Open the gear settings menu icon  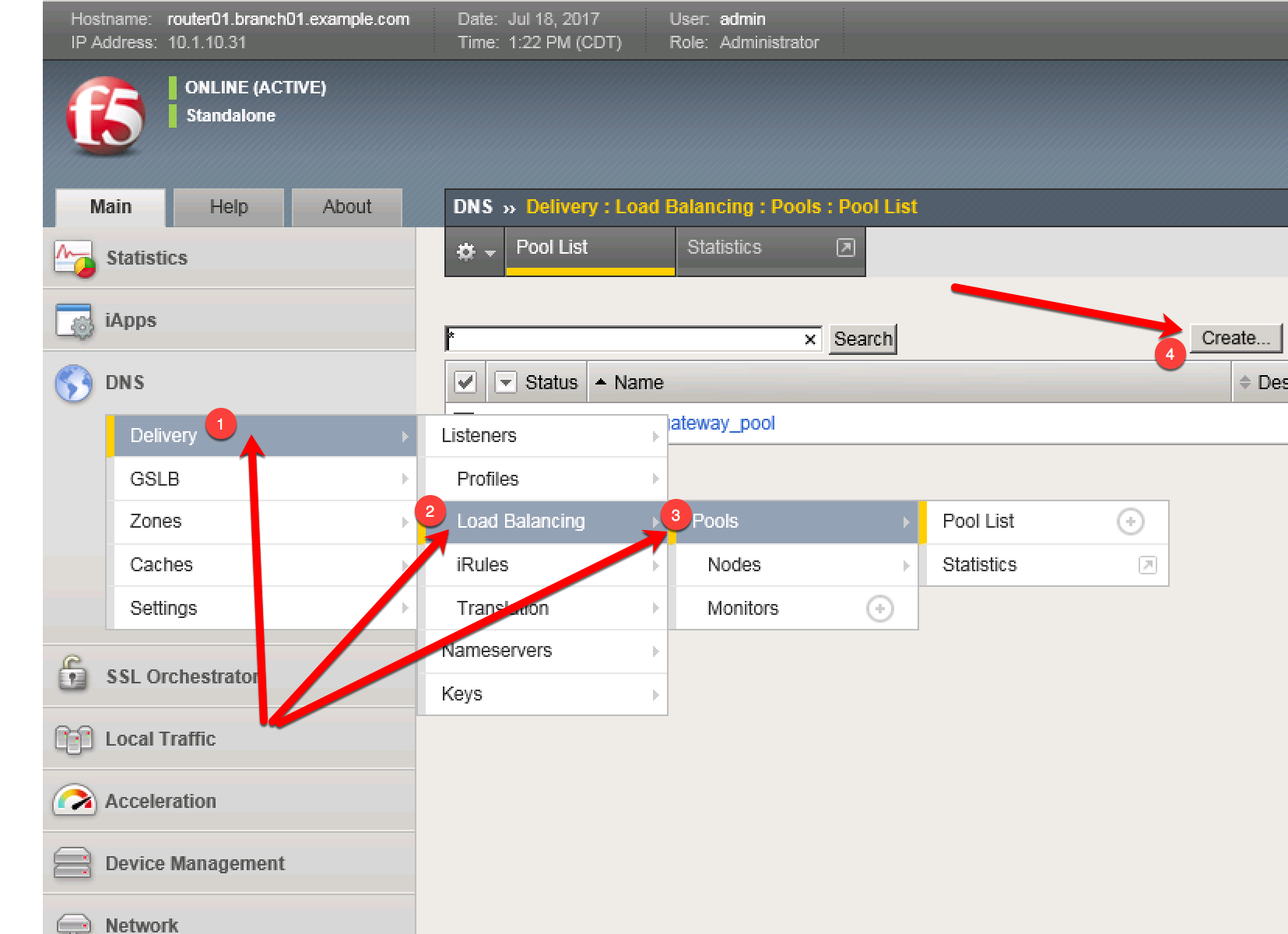coord(465,251)
